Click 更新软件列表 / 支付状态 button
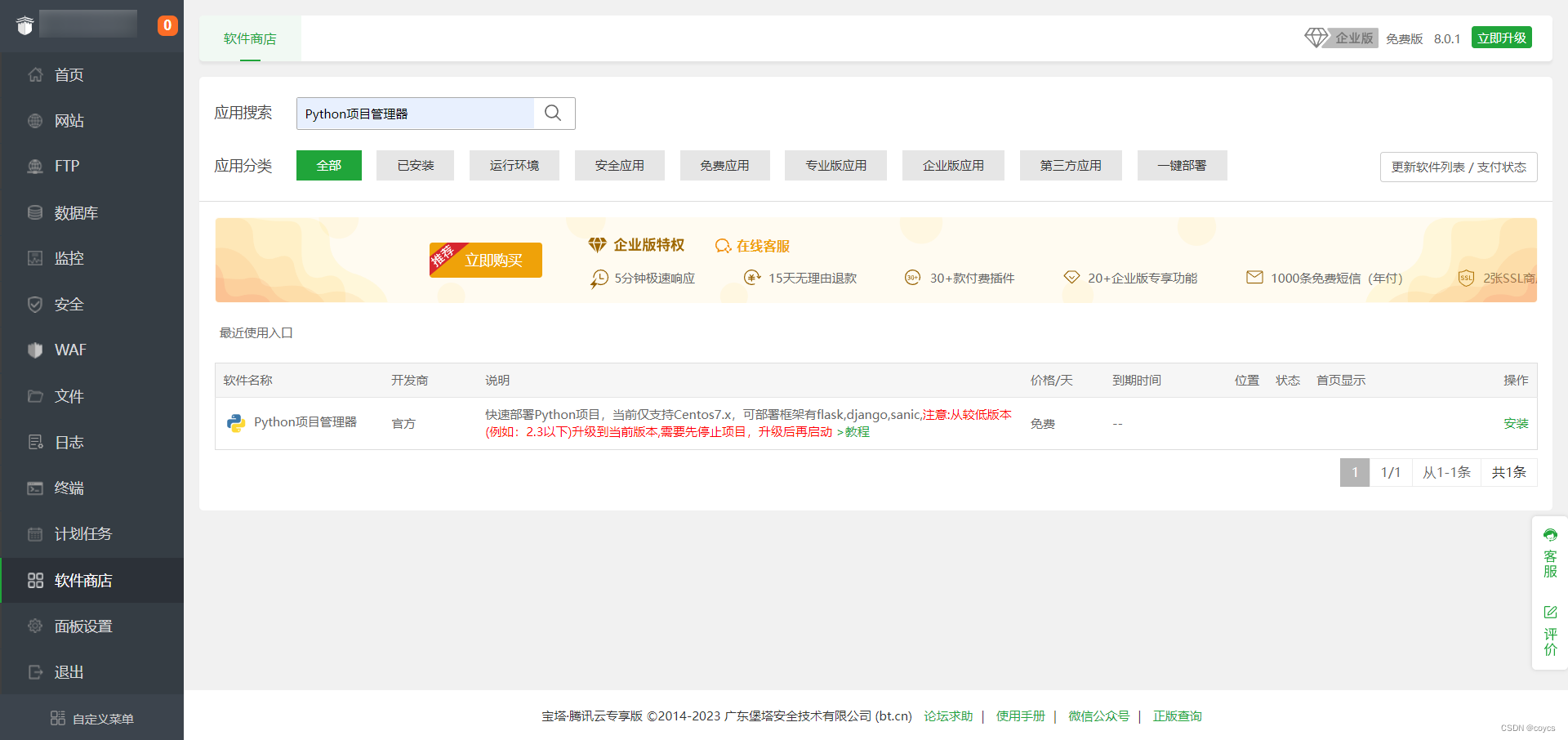 point(1459,167)
